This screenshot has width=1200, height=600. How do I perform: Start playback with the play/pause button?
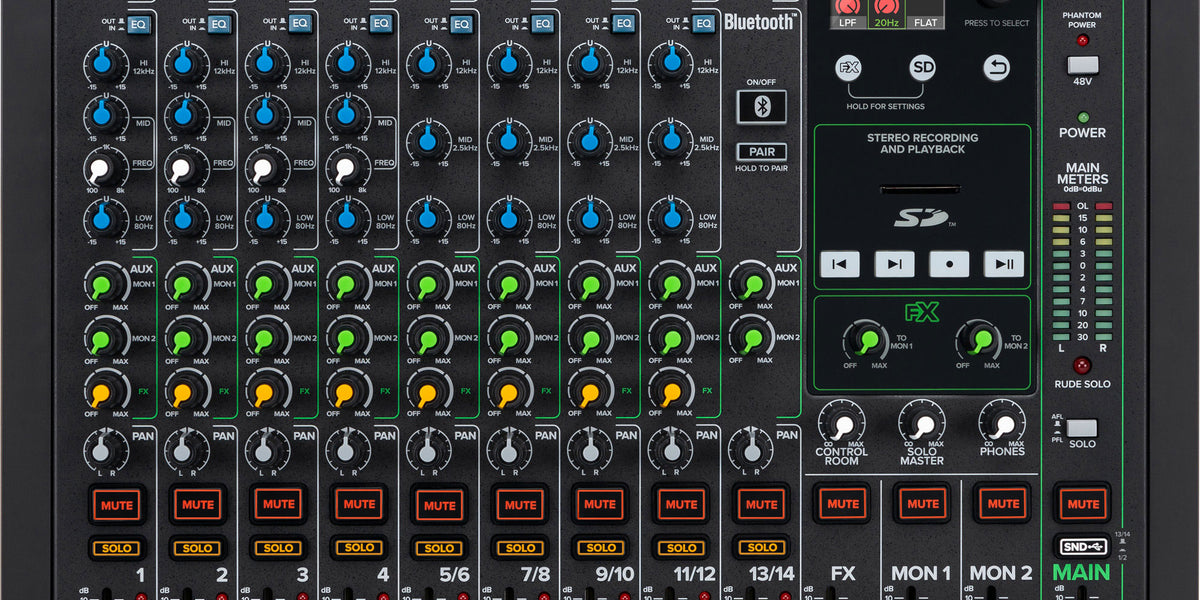pos(1004,264)
